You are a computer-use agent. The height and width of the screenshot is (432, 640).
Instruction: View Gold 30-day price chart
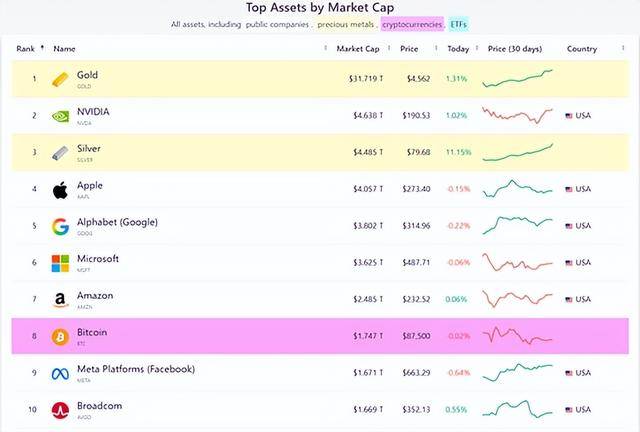pyautogui.click(x=517, y=79)
